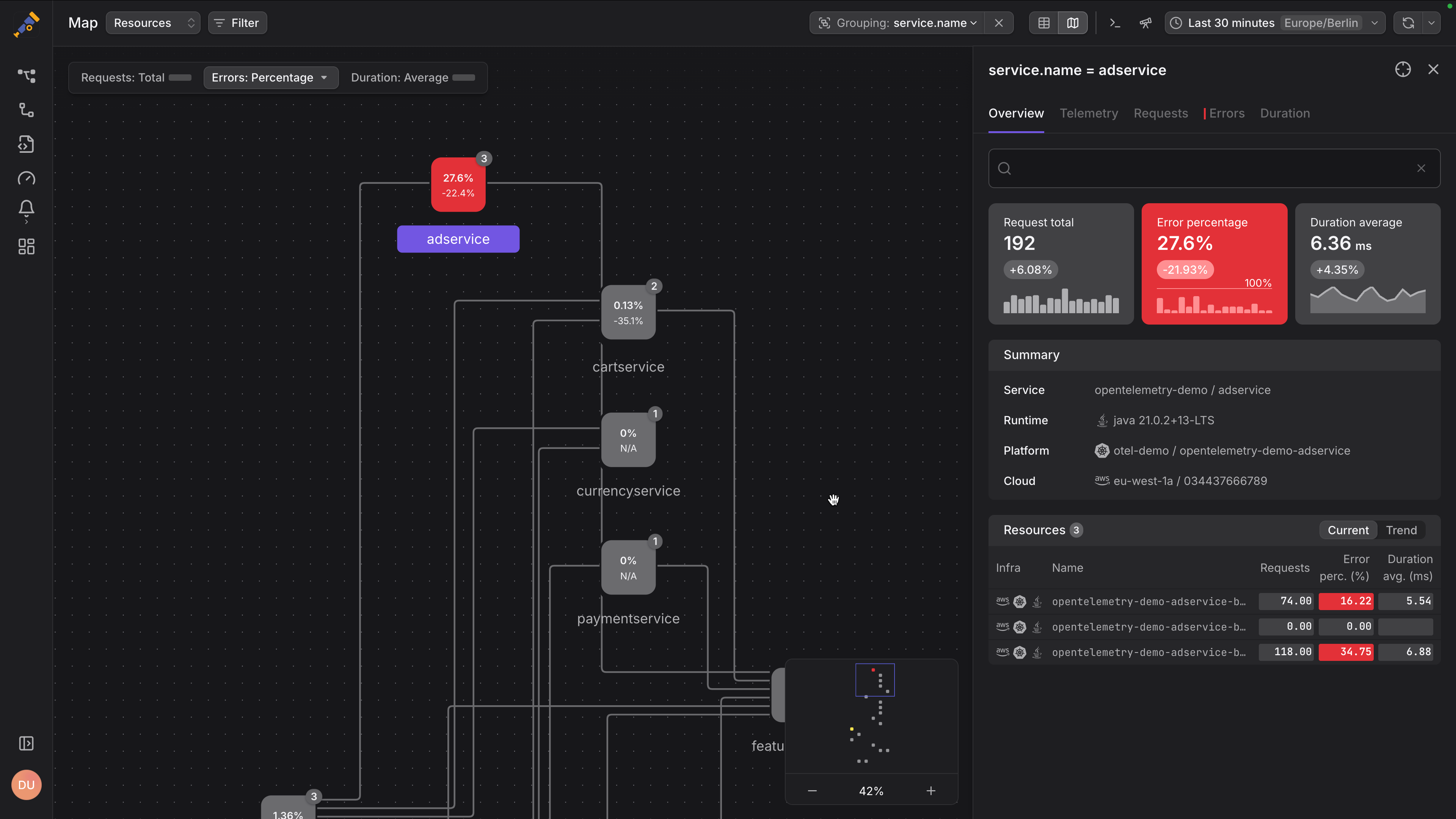
Task: Click the 16.22 error percentage cell
Action: (x=1346, y=601)
